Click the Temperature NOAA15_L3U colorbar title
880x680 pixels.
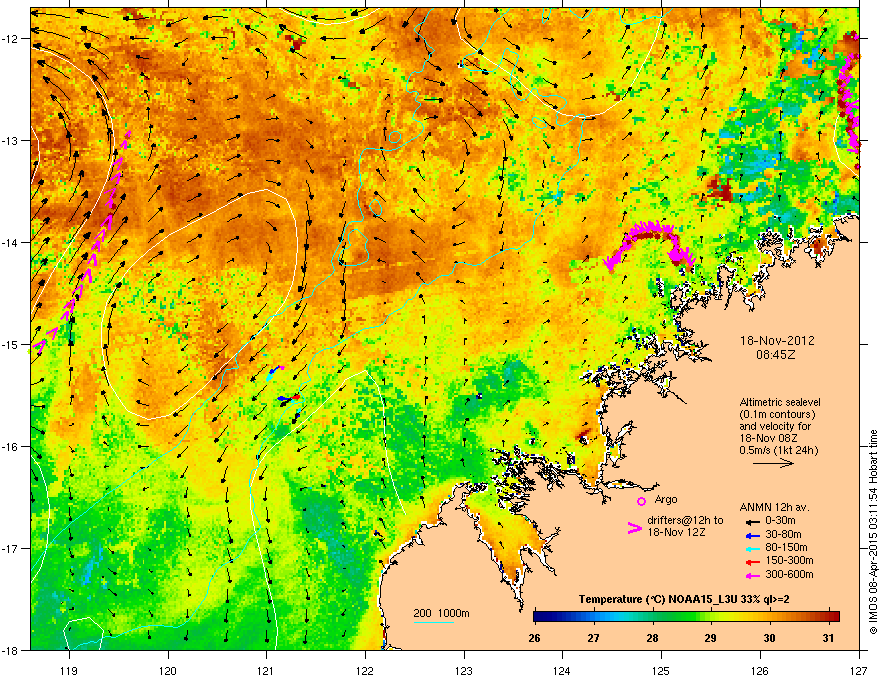[684, 599]
